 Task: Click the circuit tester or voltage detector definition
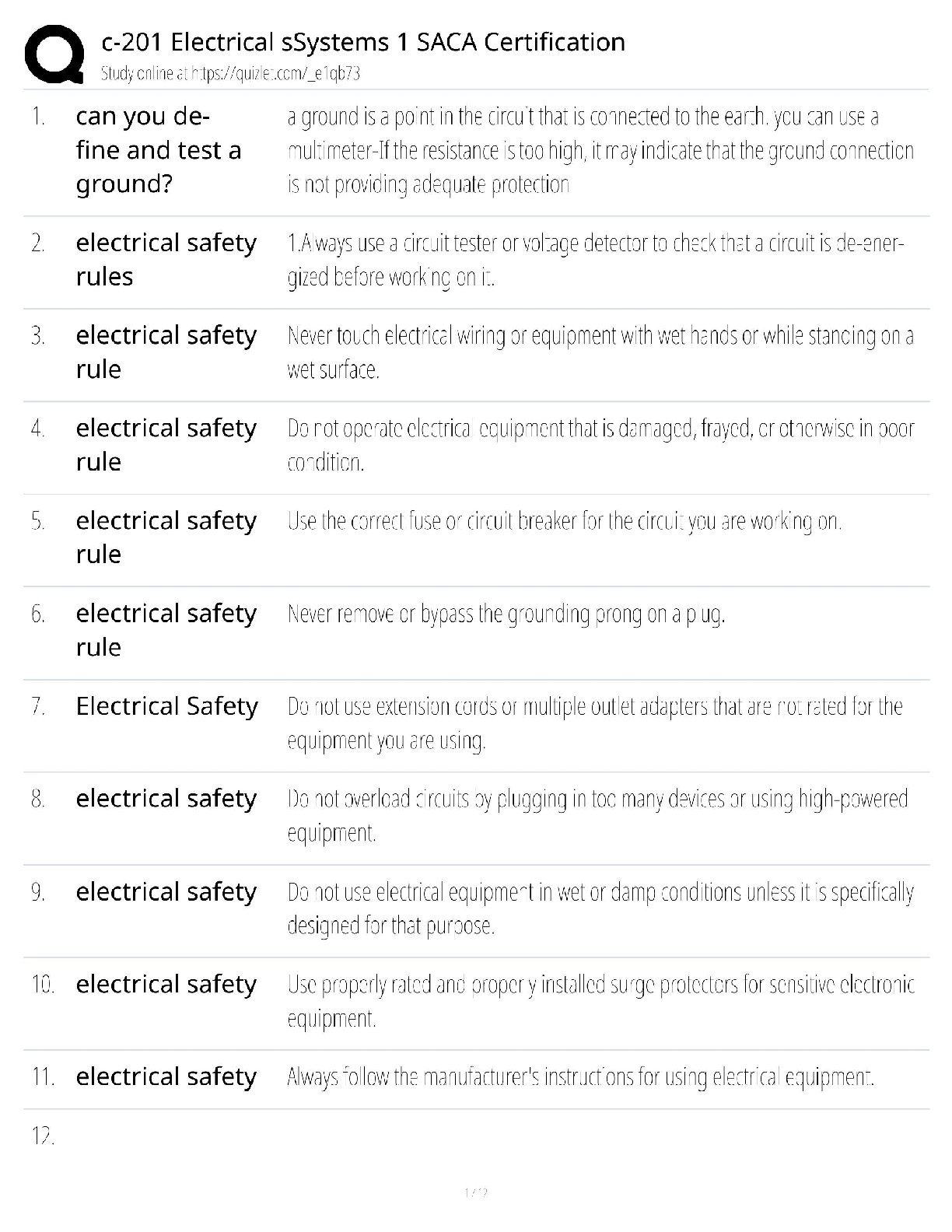595,260
